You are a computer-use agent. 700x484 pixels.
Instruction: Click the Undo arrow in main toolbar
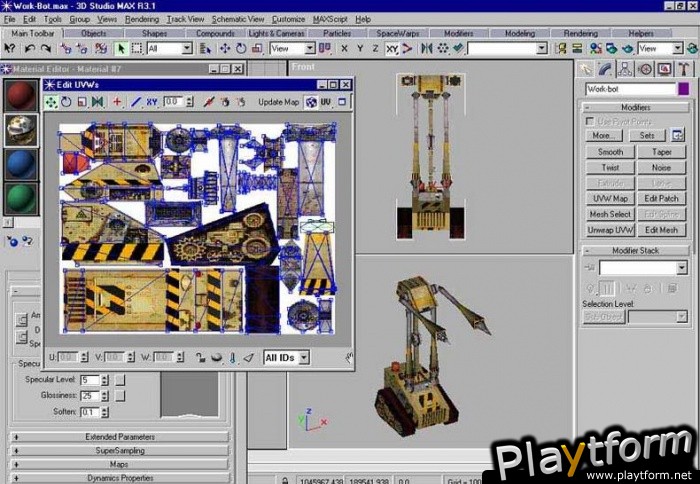(30, 48)
